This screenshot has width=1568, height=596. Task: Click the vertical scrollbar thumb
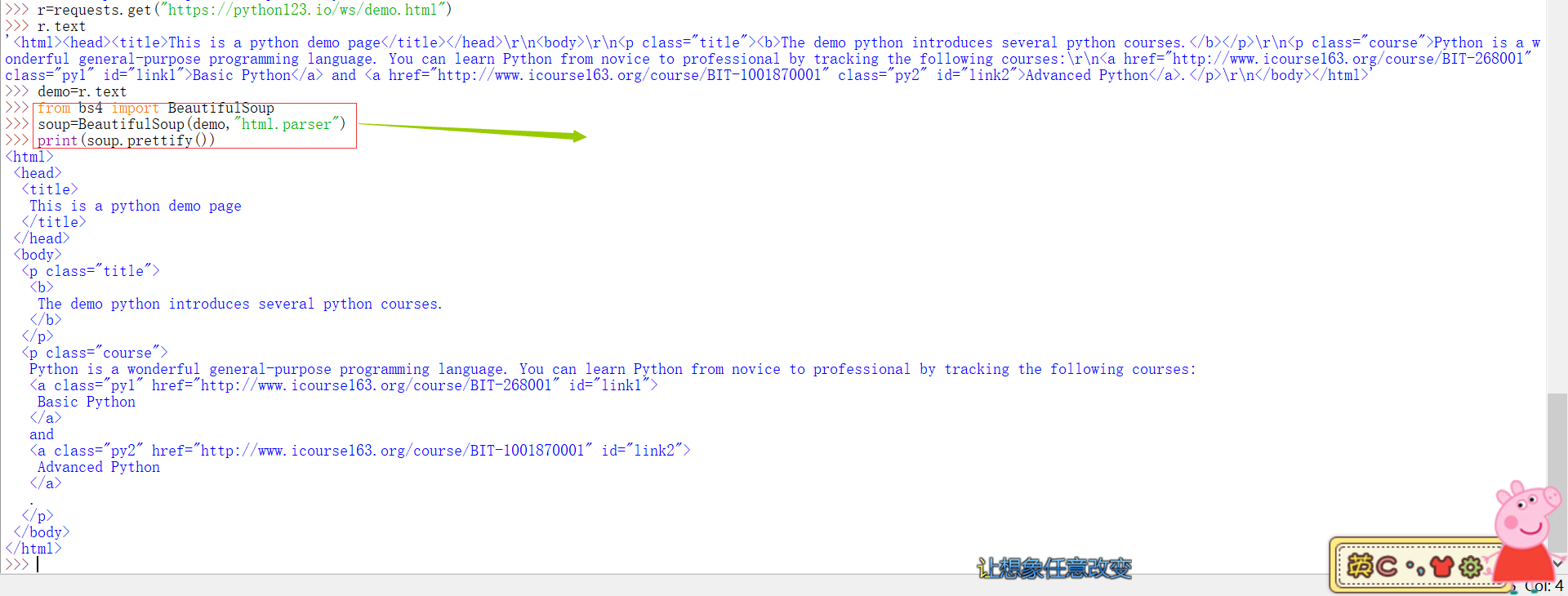point(1557,472)
